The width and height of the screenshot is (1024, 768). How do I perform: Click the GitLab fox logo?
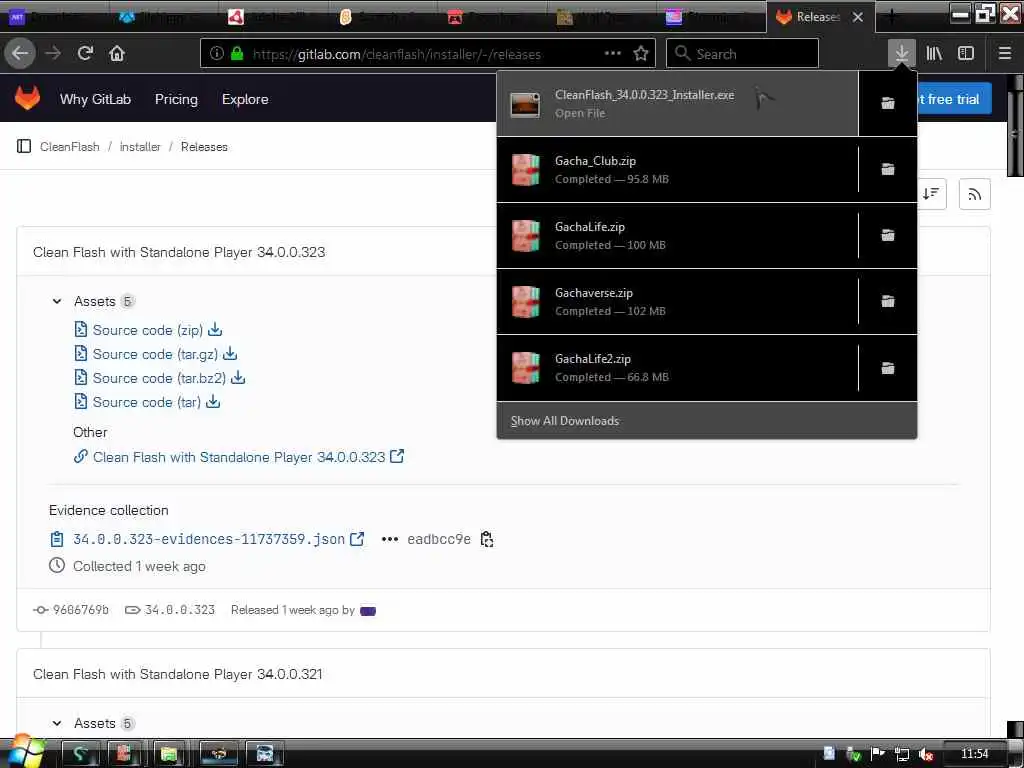(x=27, y=99)
